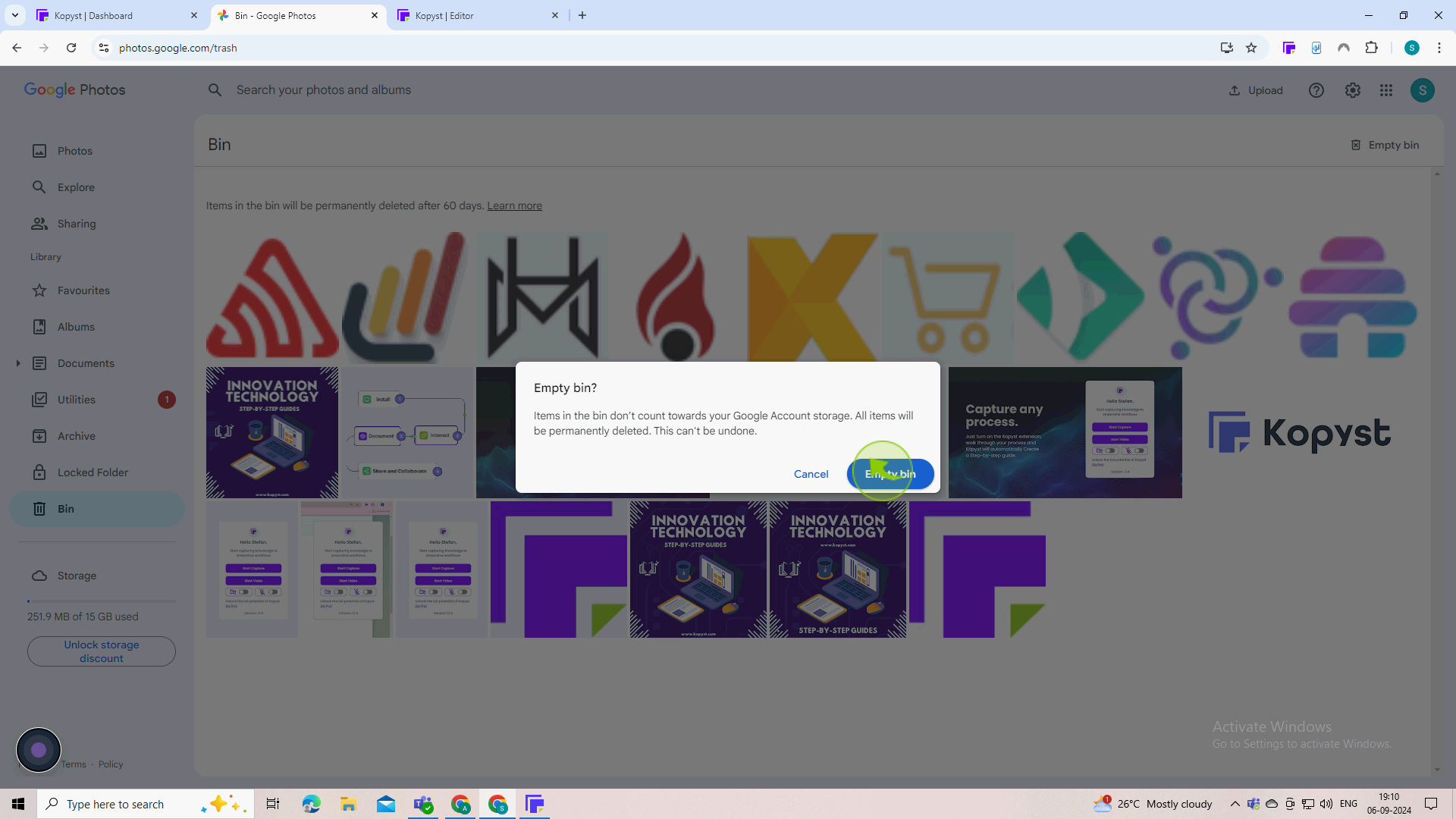The image size is (1456, 819).
Task: Open Photos in the sidebar
Action: point(97,151)
